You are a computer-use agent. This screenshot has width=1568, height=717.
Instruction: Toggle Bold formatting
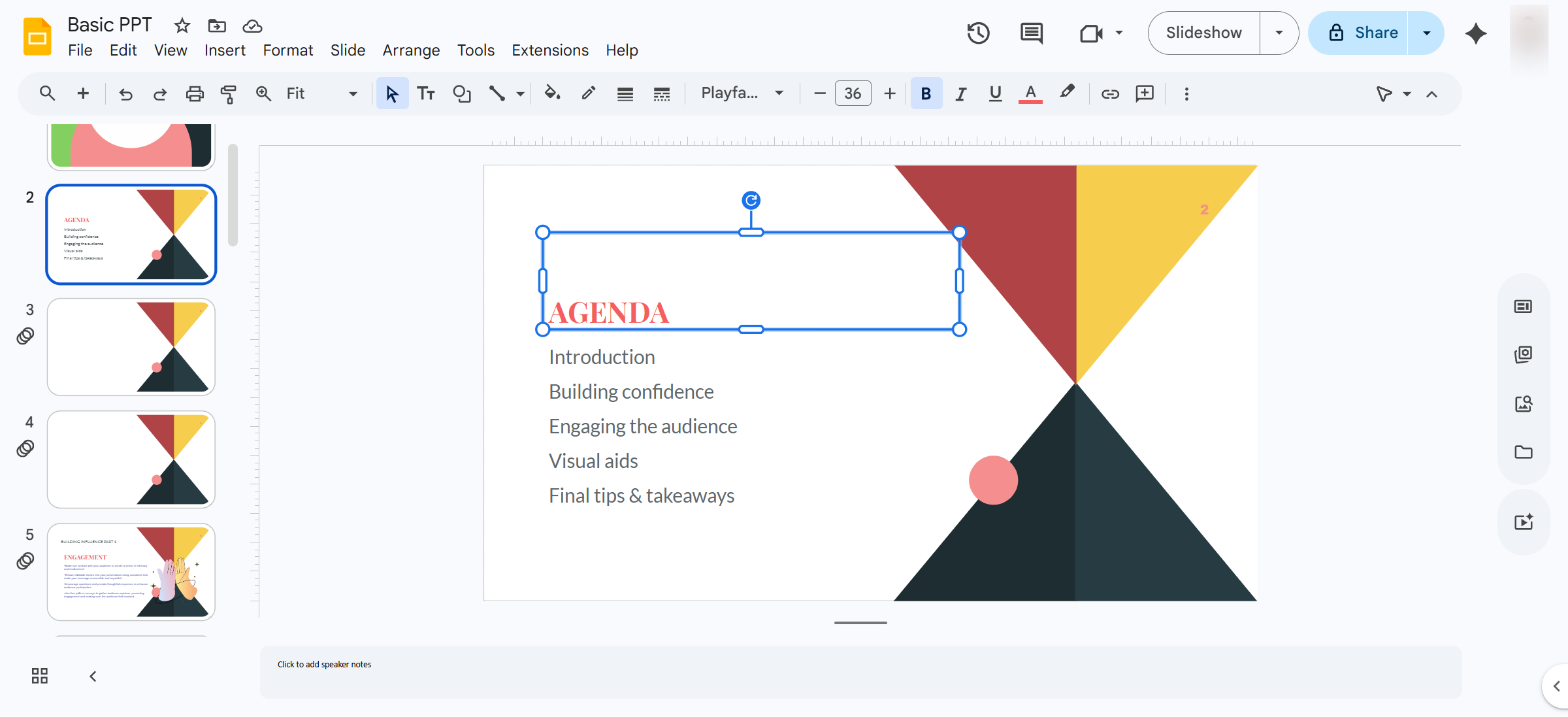[x=926, y=93]
